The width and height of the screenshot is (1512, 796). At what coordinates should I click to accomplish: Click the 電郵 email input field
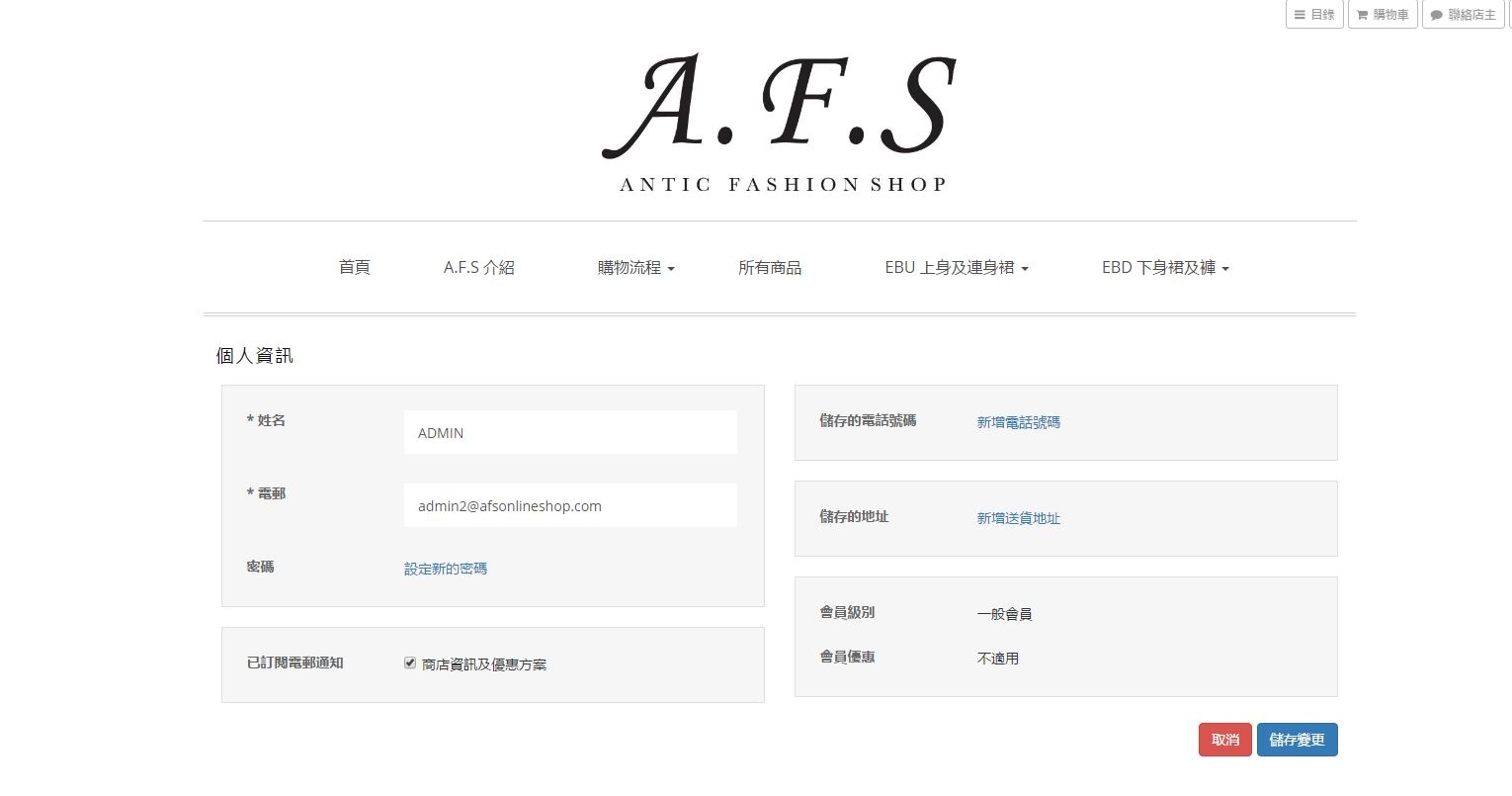tap(570, 505)
